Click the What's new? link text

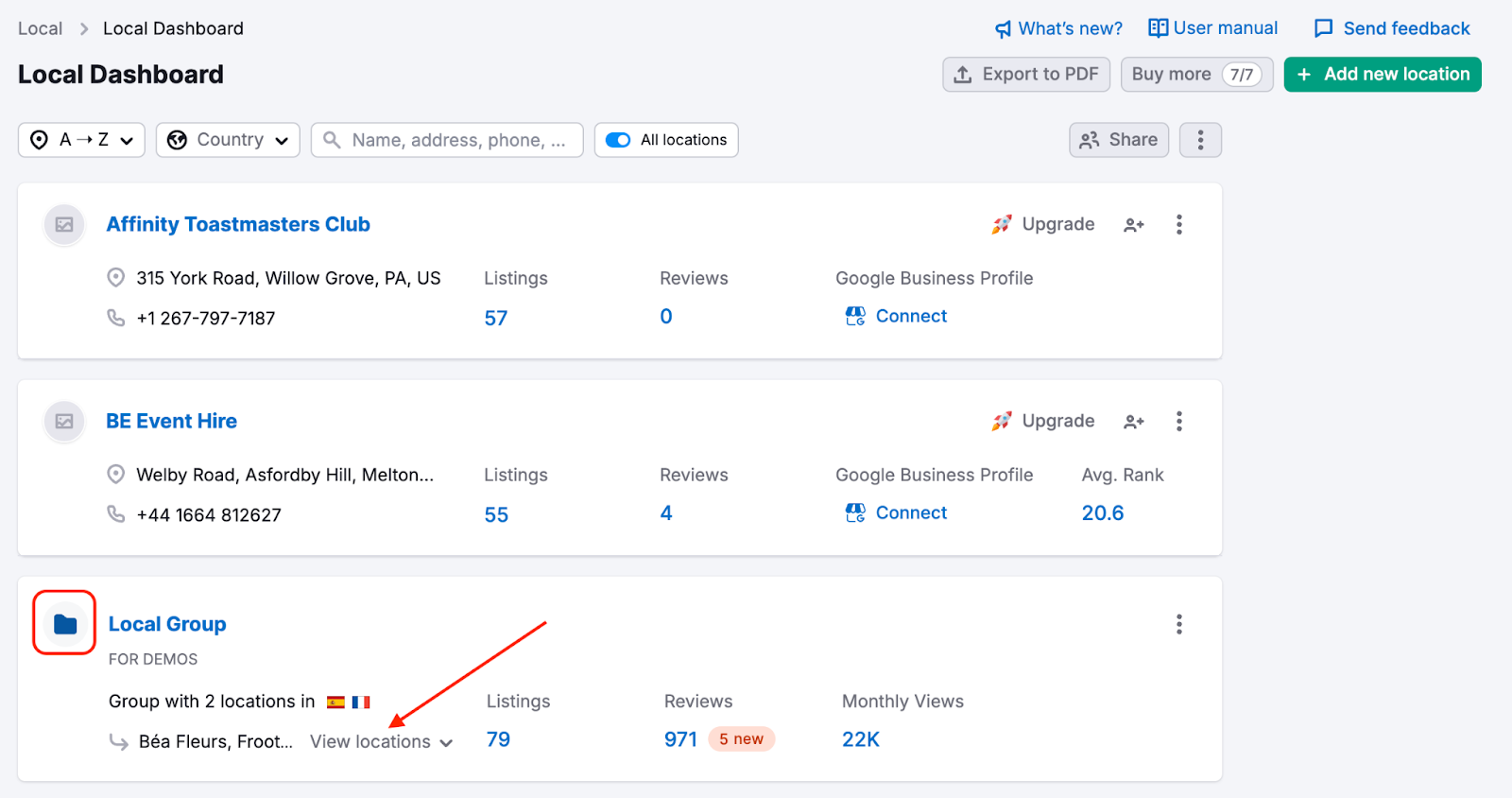[x=1071, y=28]
